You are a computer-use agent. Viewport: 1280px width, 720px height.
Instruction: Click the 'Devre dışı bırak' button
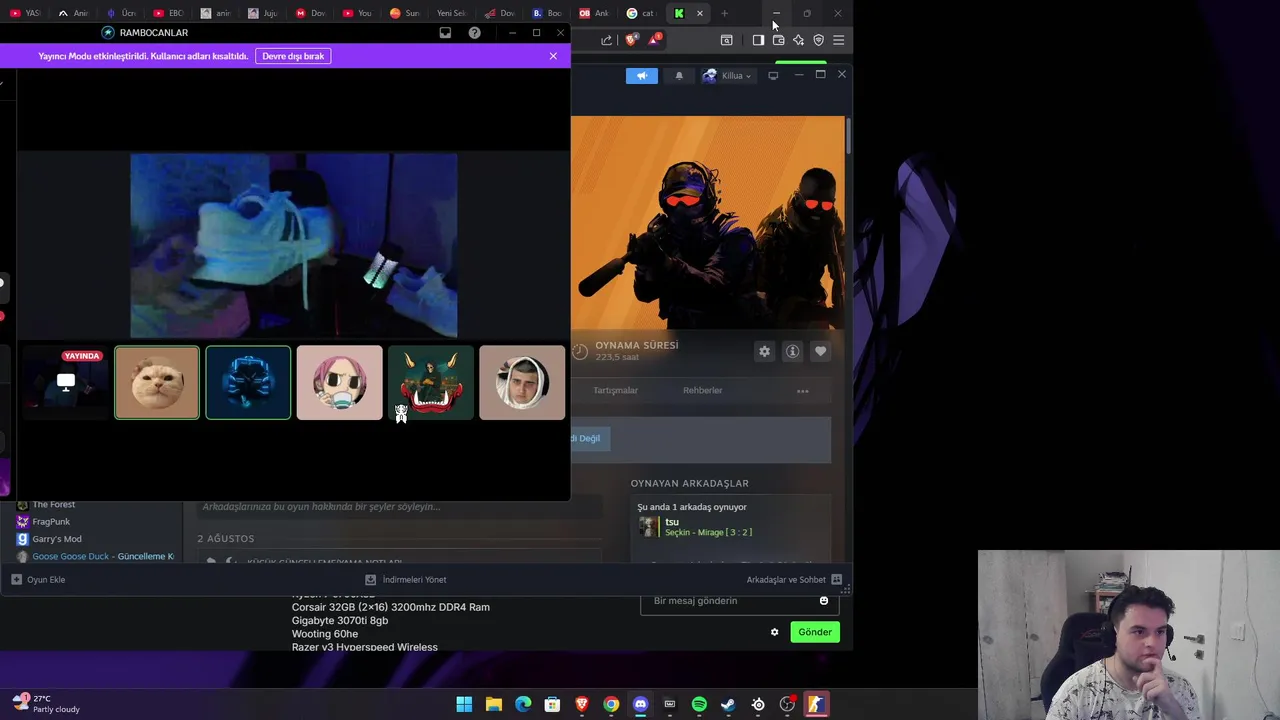(293, 56)
